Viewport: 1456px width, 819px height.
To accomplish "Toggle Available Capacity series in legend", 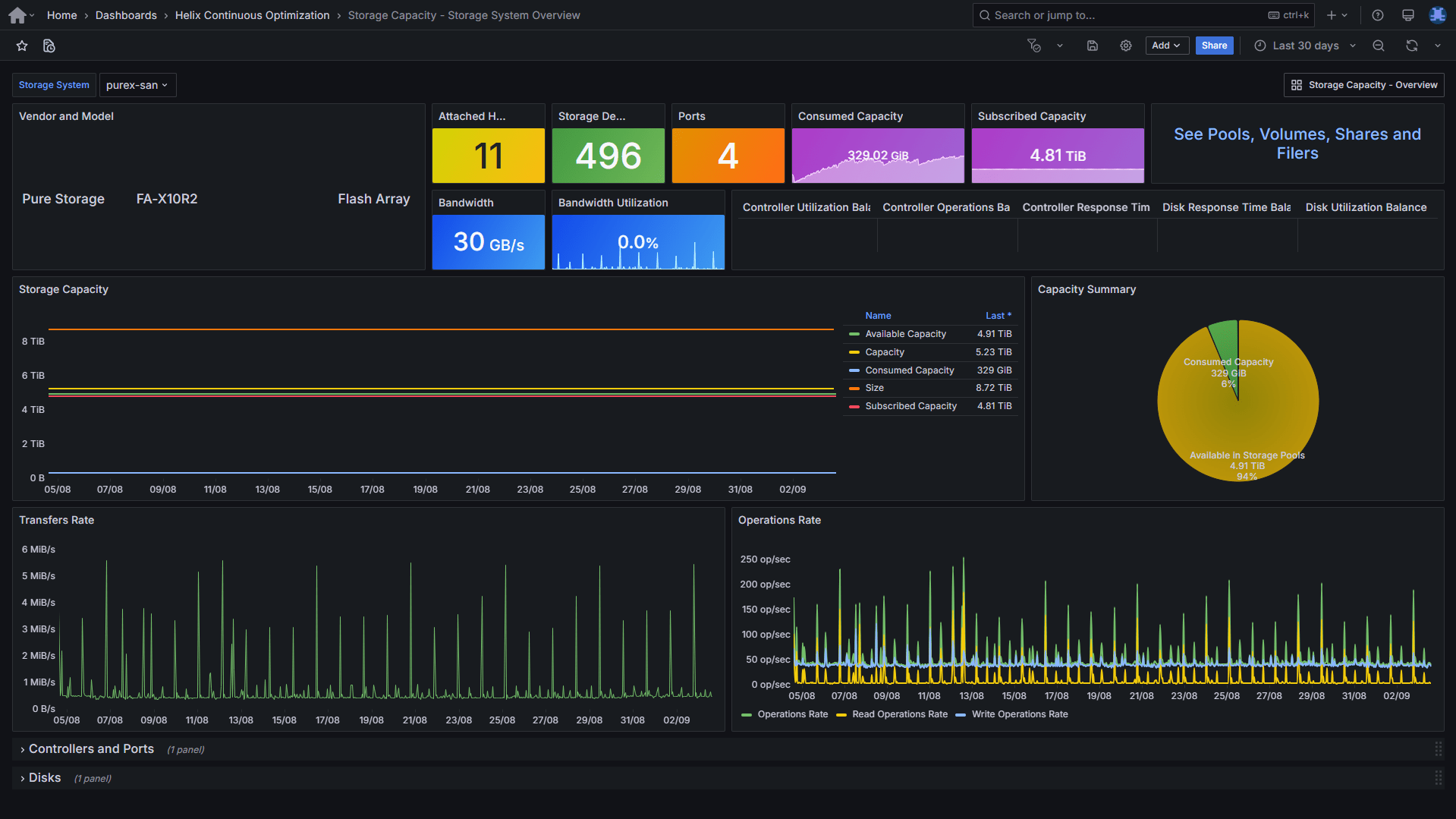I will pos(905,334).
